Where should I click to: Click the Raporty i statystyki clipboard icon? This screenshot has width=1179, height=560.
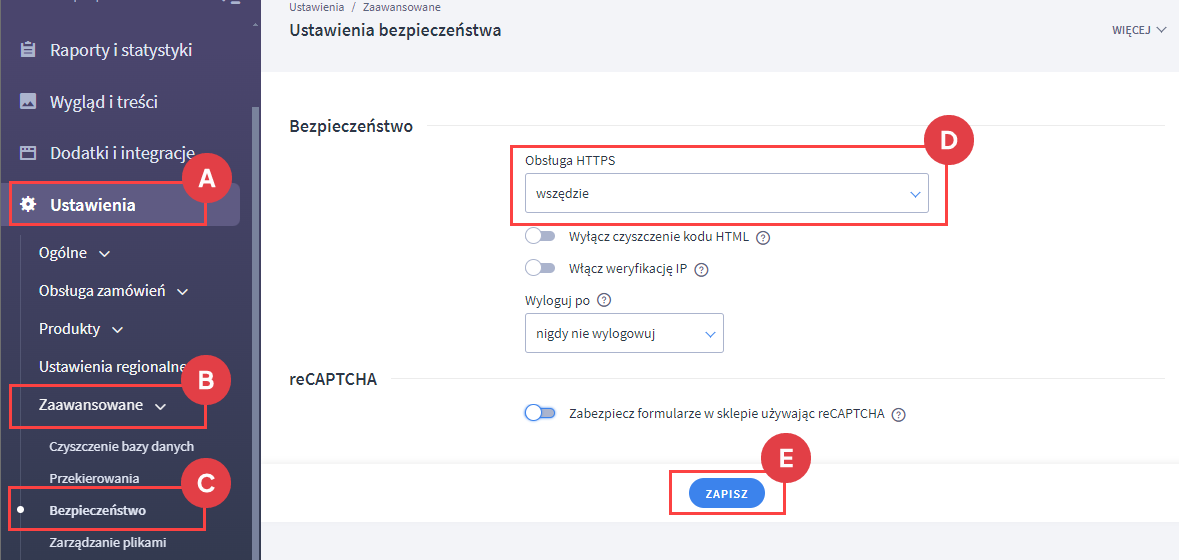click(x=28, y=50)
